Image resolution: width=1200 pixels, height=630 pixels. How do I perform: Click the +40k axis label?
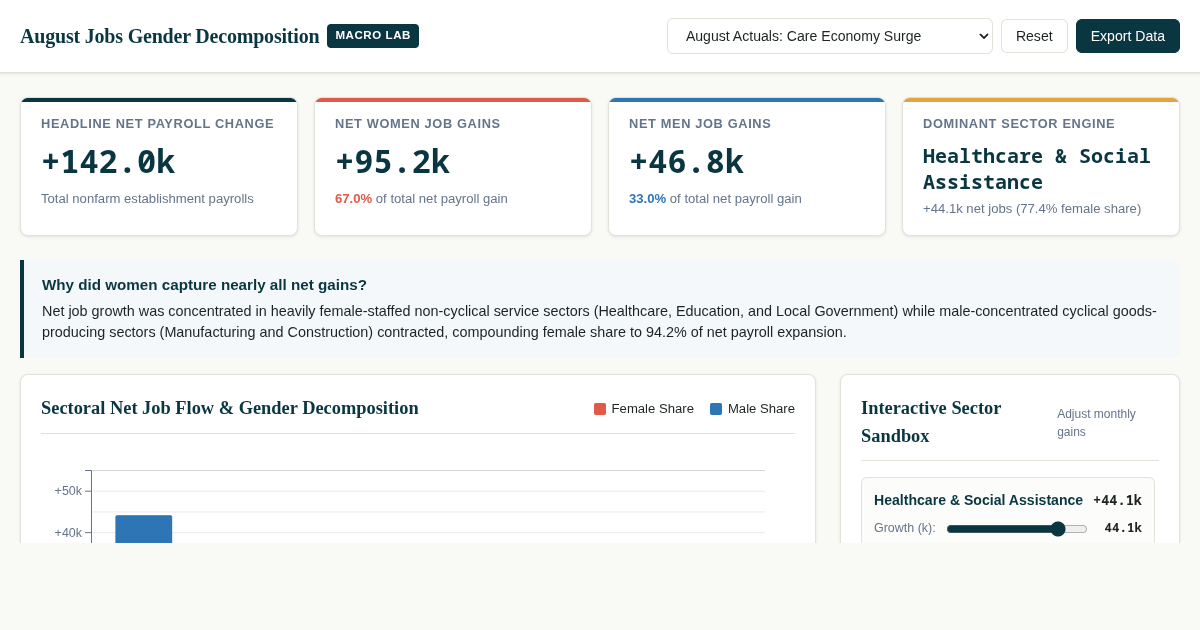68,533
